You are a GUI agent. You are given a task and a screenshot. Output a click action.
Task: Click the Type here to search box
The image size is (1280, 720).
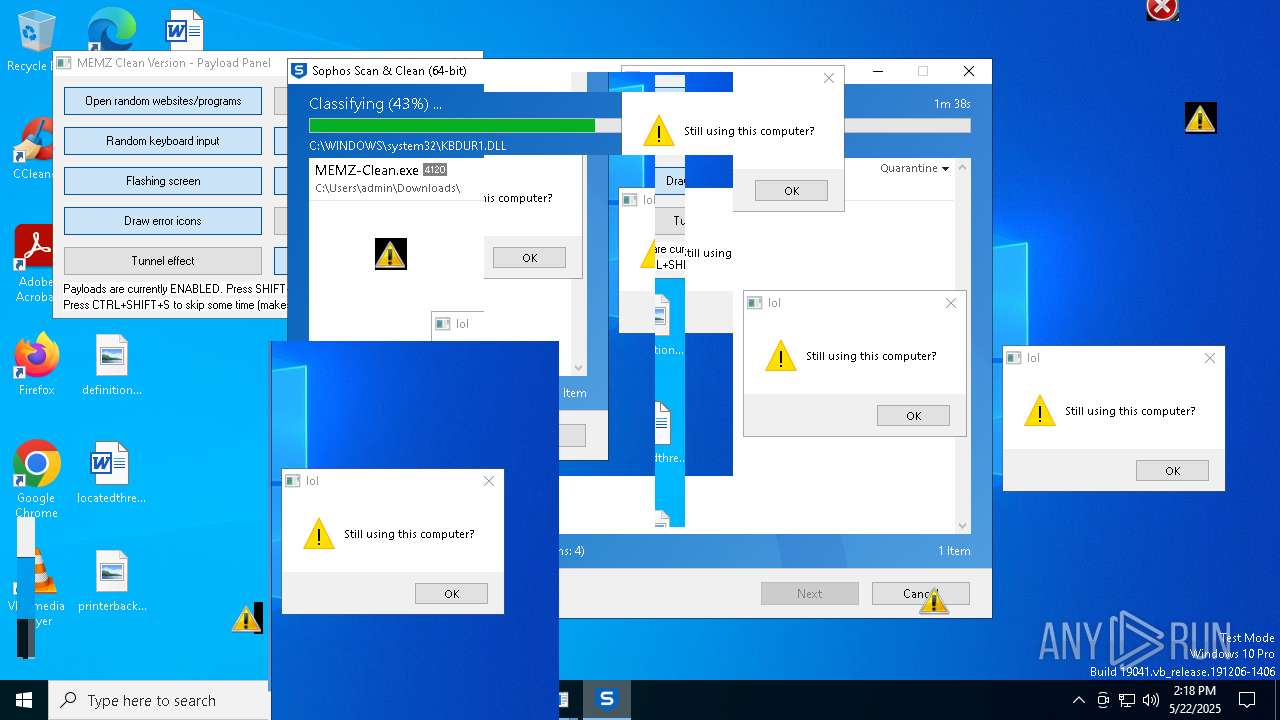coord(160,700)
